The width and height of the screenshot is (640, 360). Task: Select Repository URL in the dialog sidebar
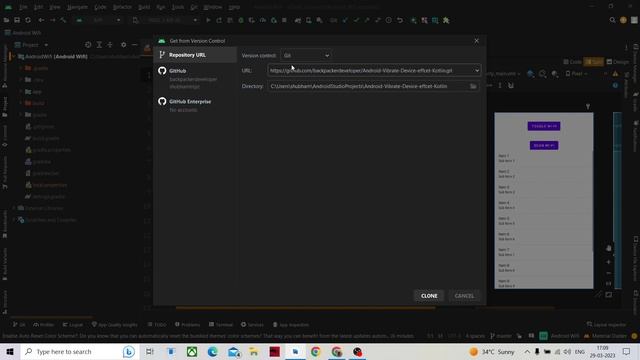(x=195, y=55)
